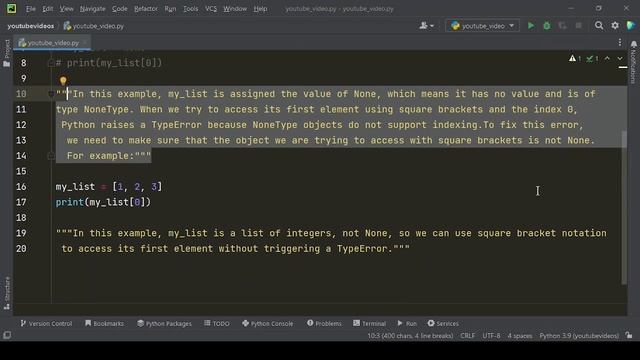The width and height of the screenshot is (640, 360).
Task: Go to previous highlighted error arrow
Action: click(x=607, y=59)
